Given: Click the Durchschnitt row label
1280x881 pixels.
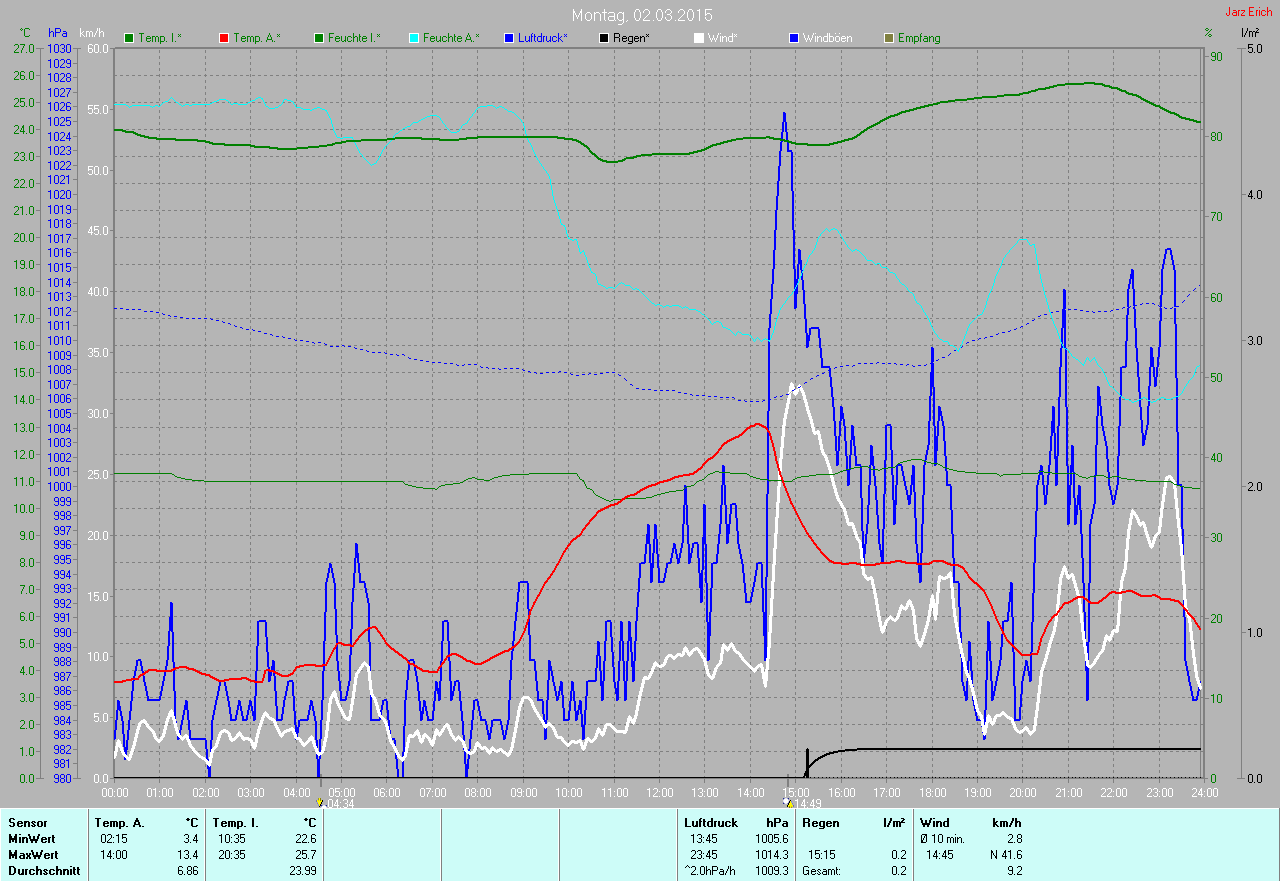Looking at the screenshot, I should click(41, 871).
